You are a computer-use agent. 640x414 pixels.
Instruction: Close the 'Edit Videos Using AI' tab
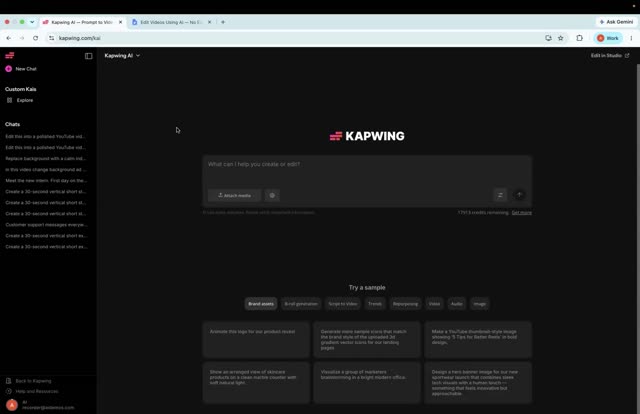(209, 22)
